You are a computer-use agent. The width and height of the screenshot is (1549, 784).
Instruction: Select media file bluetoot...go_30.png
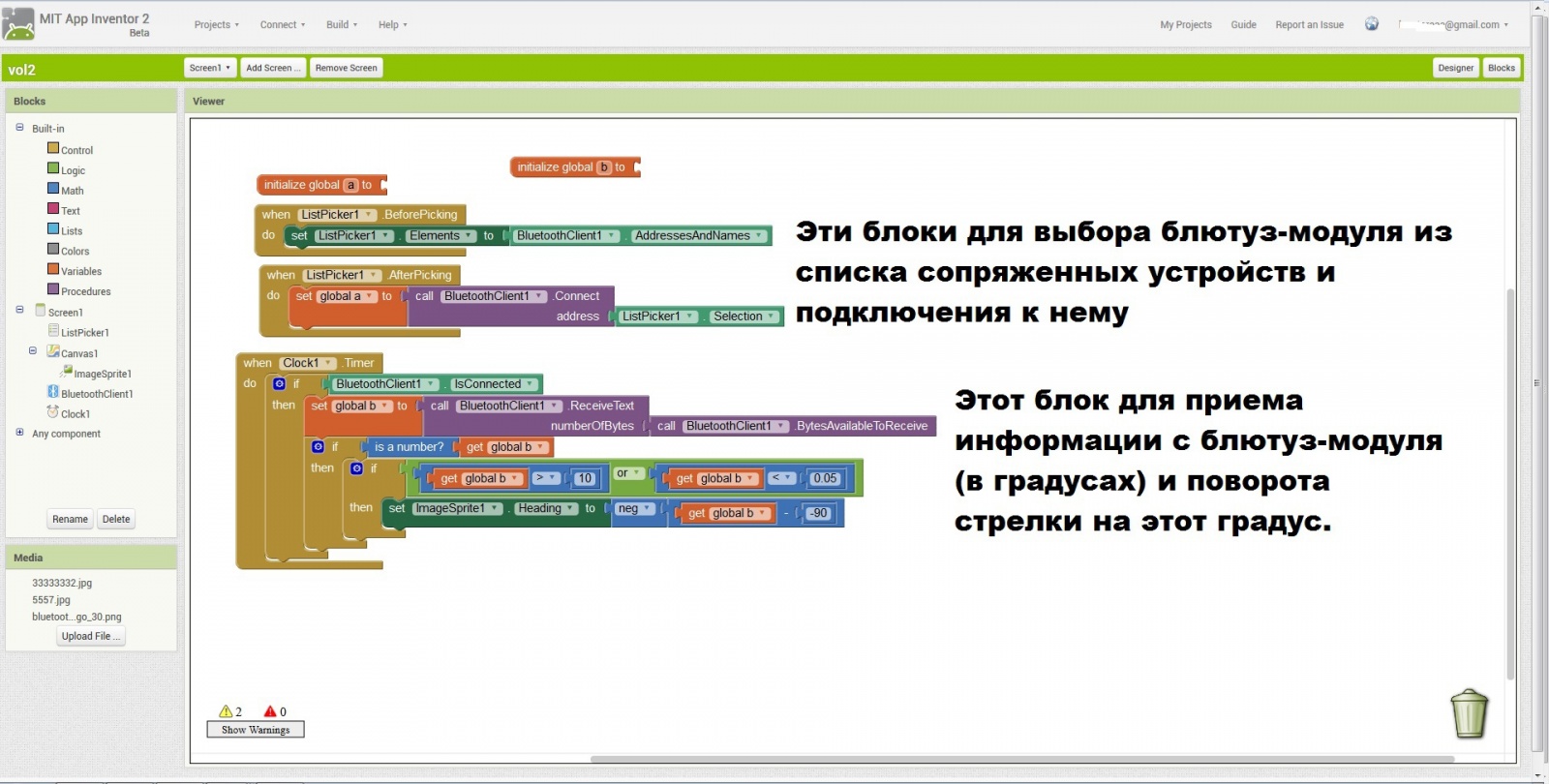[x=76, y=617]
